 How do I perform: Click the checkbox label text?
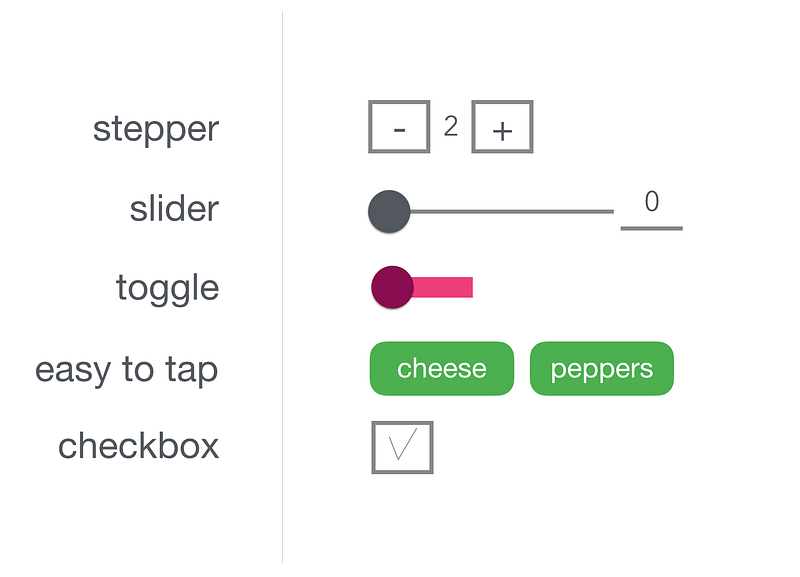click(138, 445)
